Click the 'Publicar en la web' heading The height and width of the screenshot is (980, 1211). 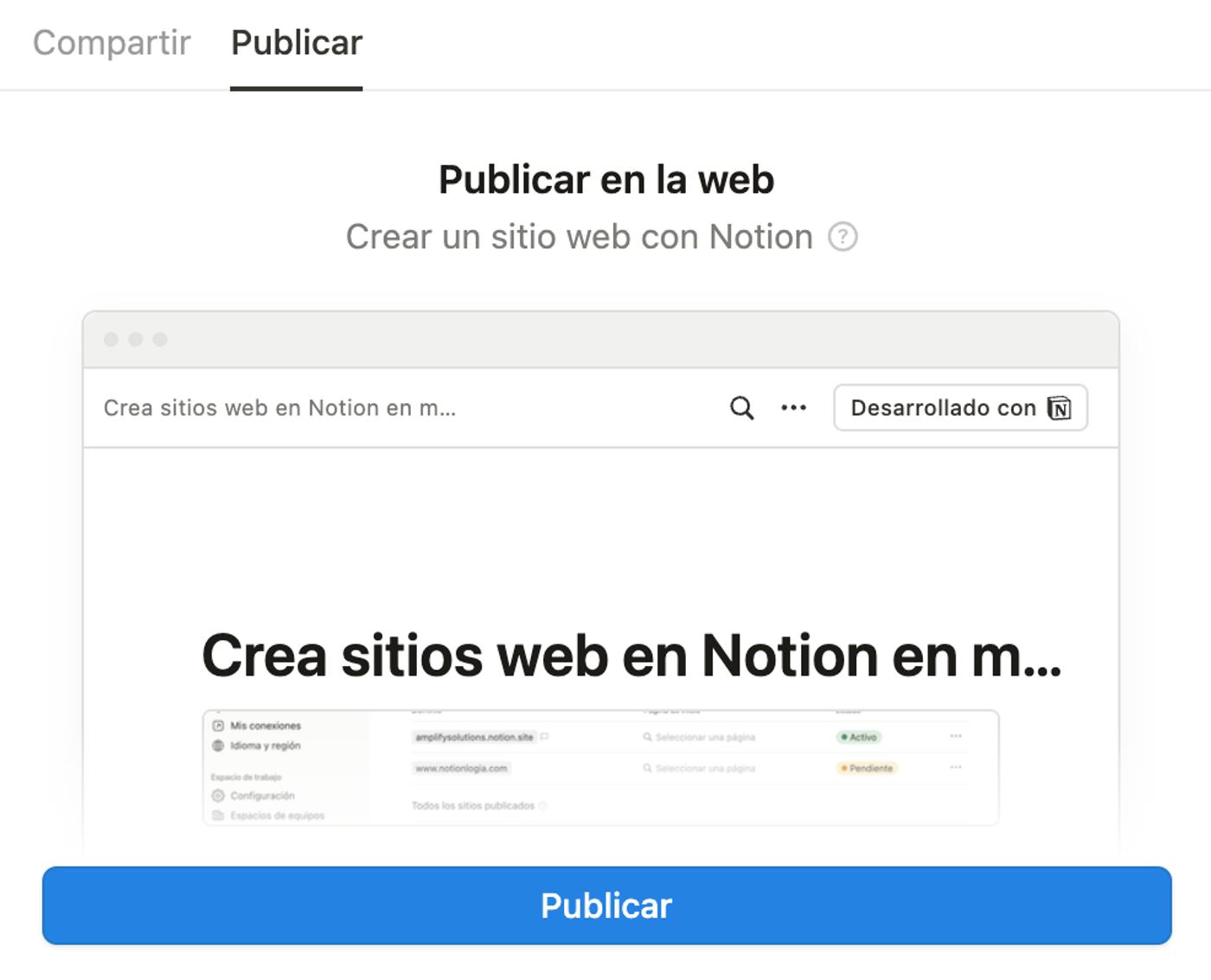coord(606,180)
